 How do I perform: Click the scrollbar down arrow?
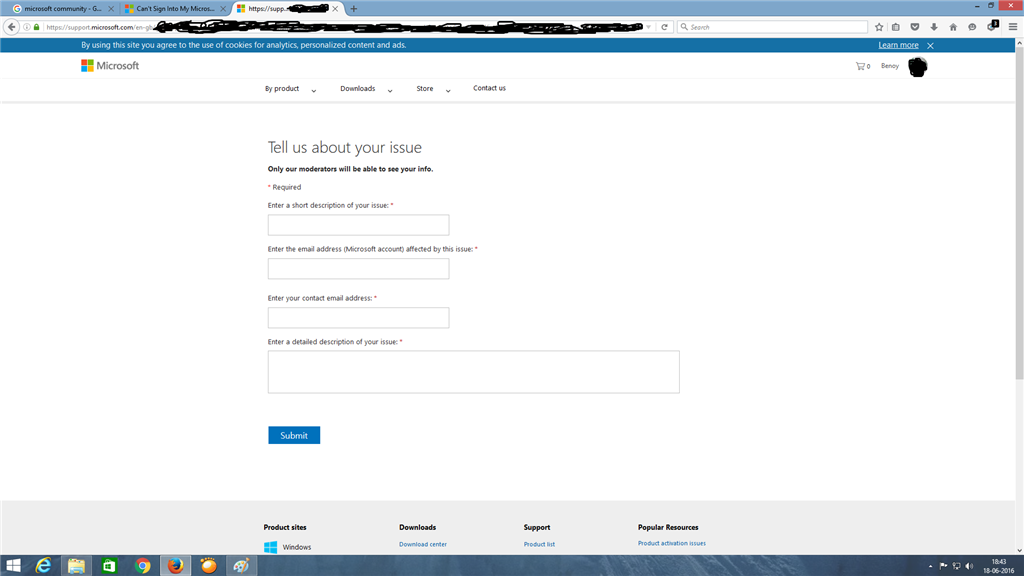click(x=1019, y=551)
